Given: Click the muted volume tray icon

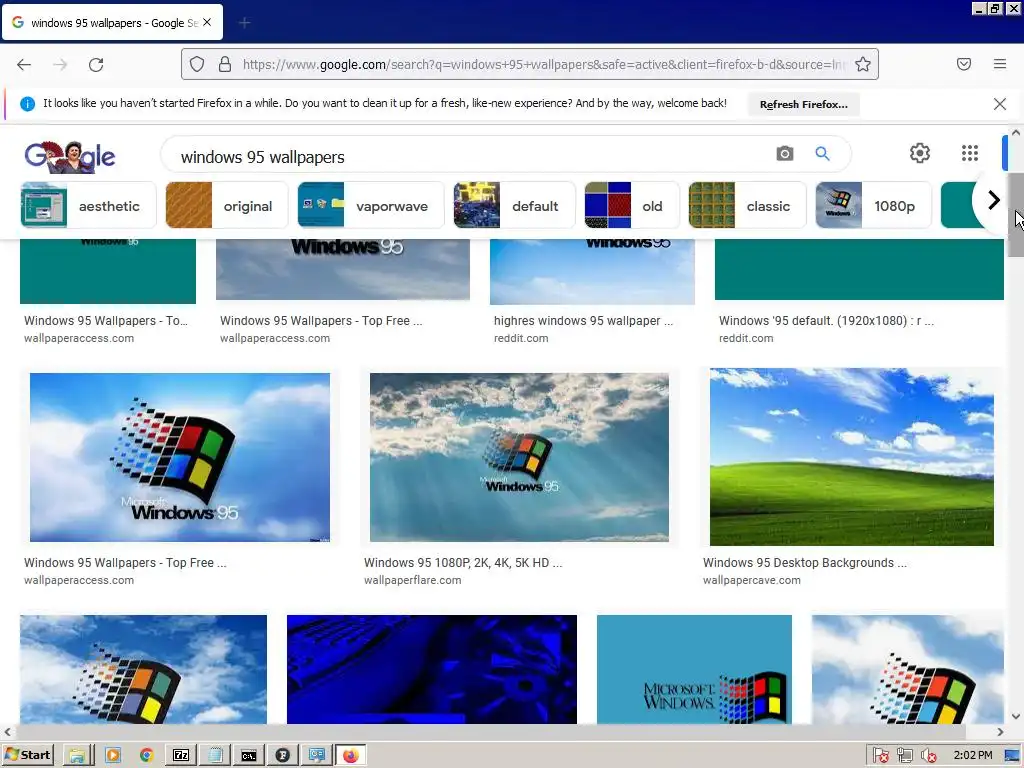Looking at the screenshot, I should click(x=929, y=756).
